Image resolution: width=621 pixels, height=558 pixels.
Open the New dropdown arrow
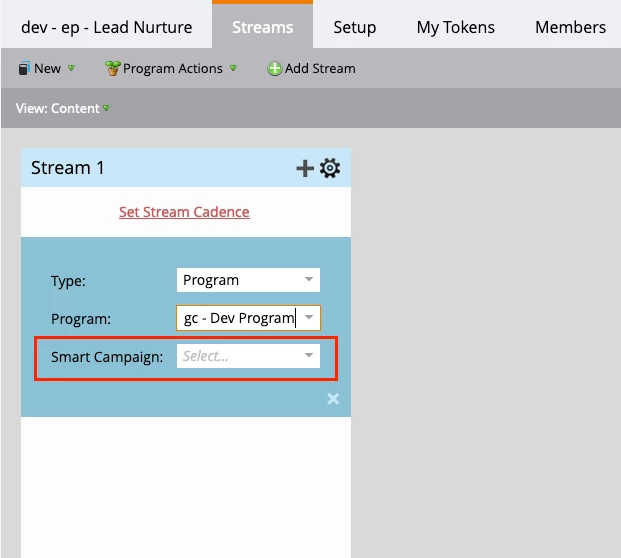point(71,68)
